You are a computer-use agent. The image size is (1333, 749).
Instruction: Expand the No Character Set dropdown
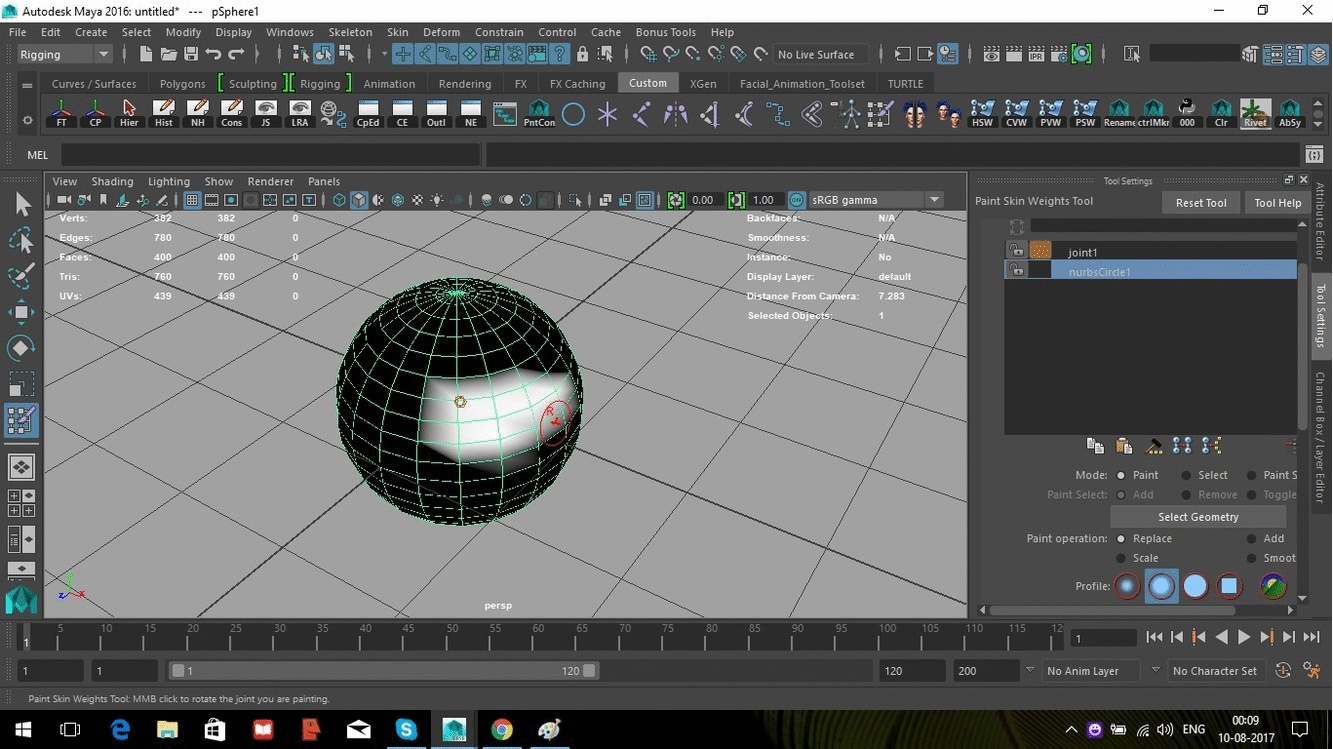[x=1216, y=670]
